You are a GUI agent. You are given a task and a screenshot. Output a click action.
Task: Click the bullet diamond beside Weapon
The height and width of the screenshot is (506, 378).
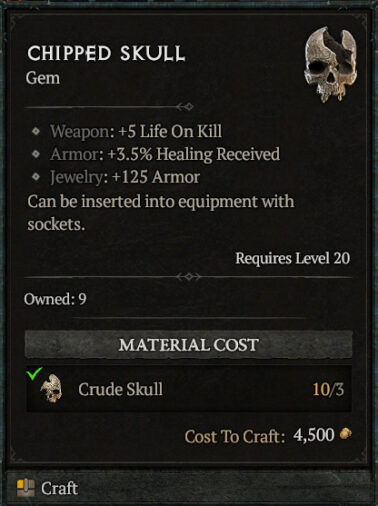tap(36, 131)
